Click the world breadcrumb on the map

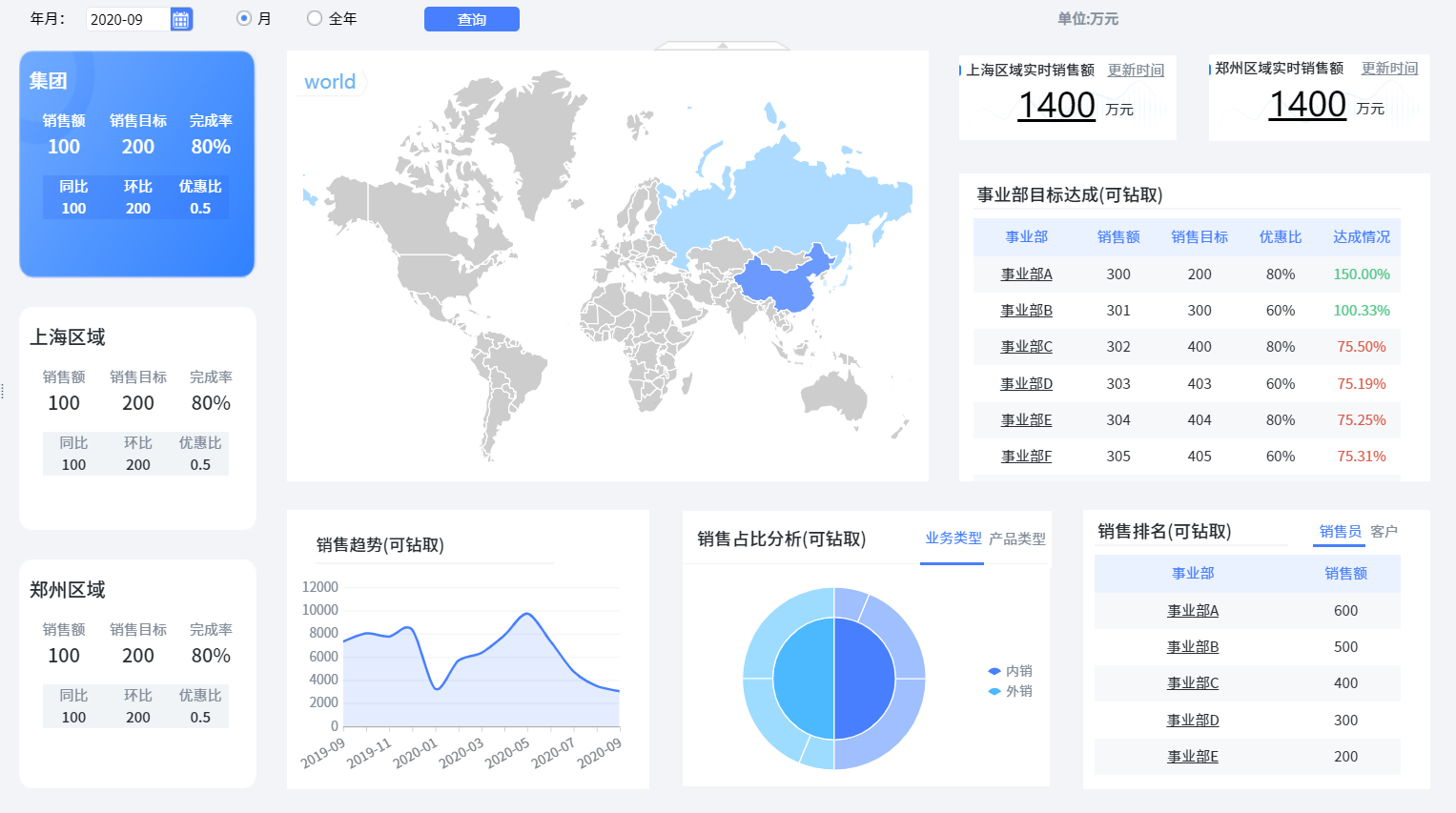(330, 82)
